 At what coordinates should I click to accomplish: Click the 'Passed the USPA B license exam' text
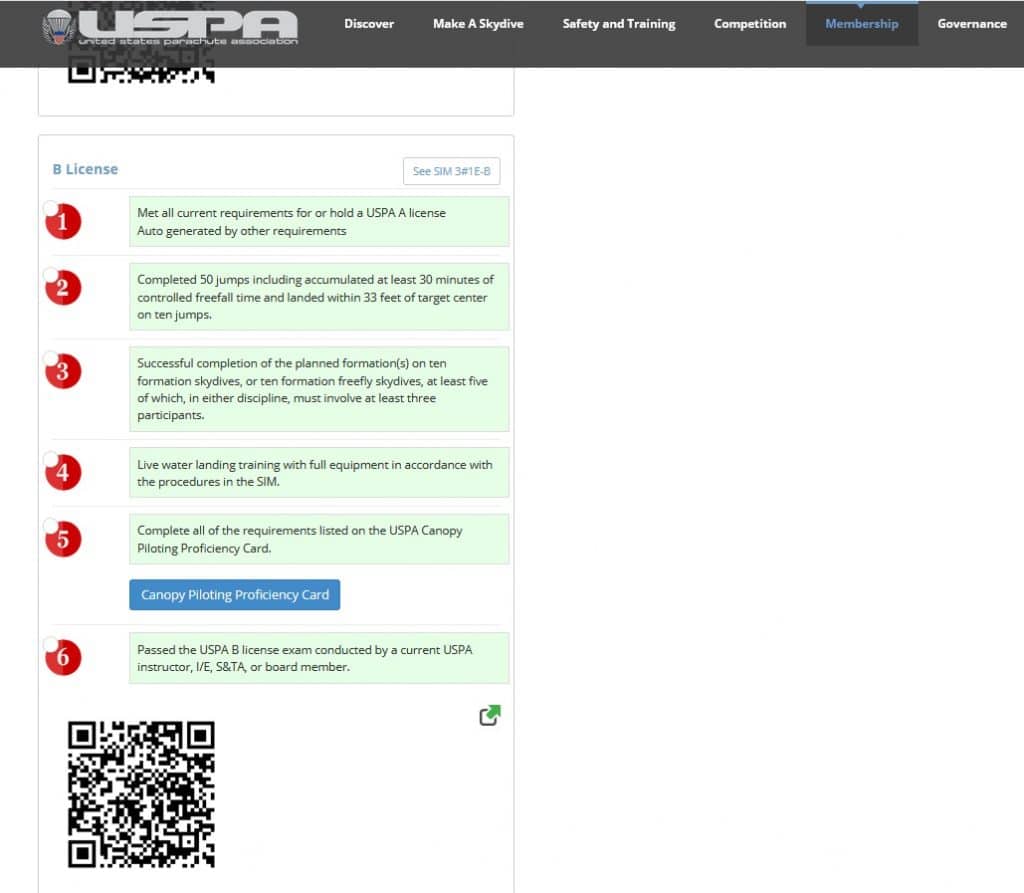click(x=319, y=658)
